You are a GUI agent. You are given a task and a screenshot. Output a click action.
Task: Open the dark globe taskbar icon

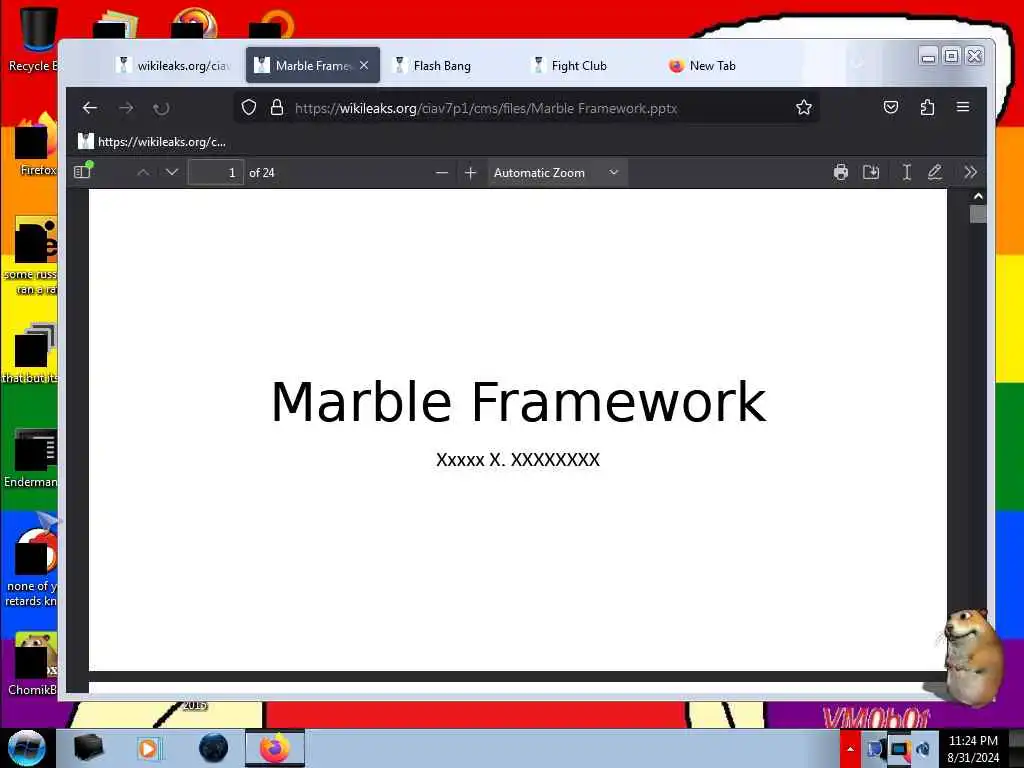213,748
